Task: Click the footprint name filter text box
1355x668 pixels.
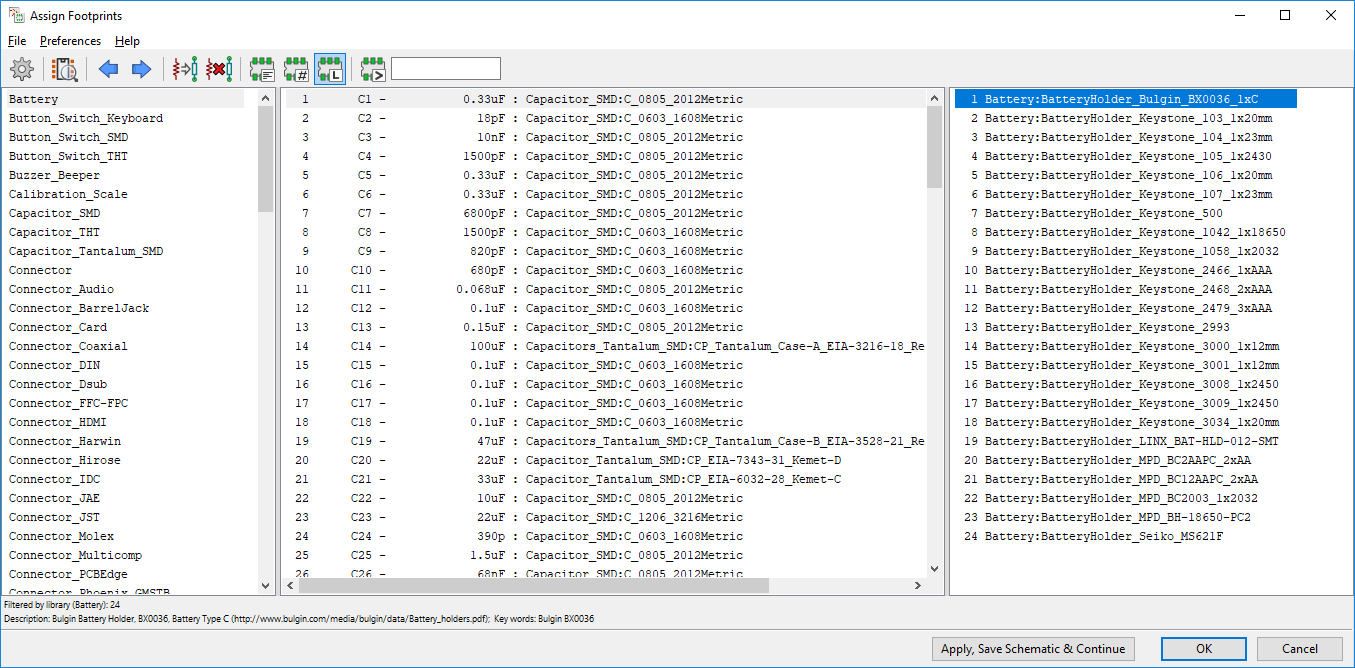Action: tap(445, 69)
